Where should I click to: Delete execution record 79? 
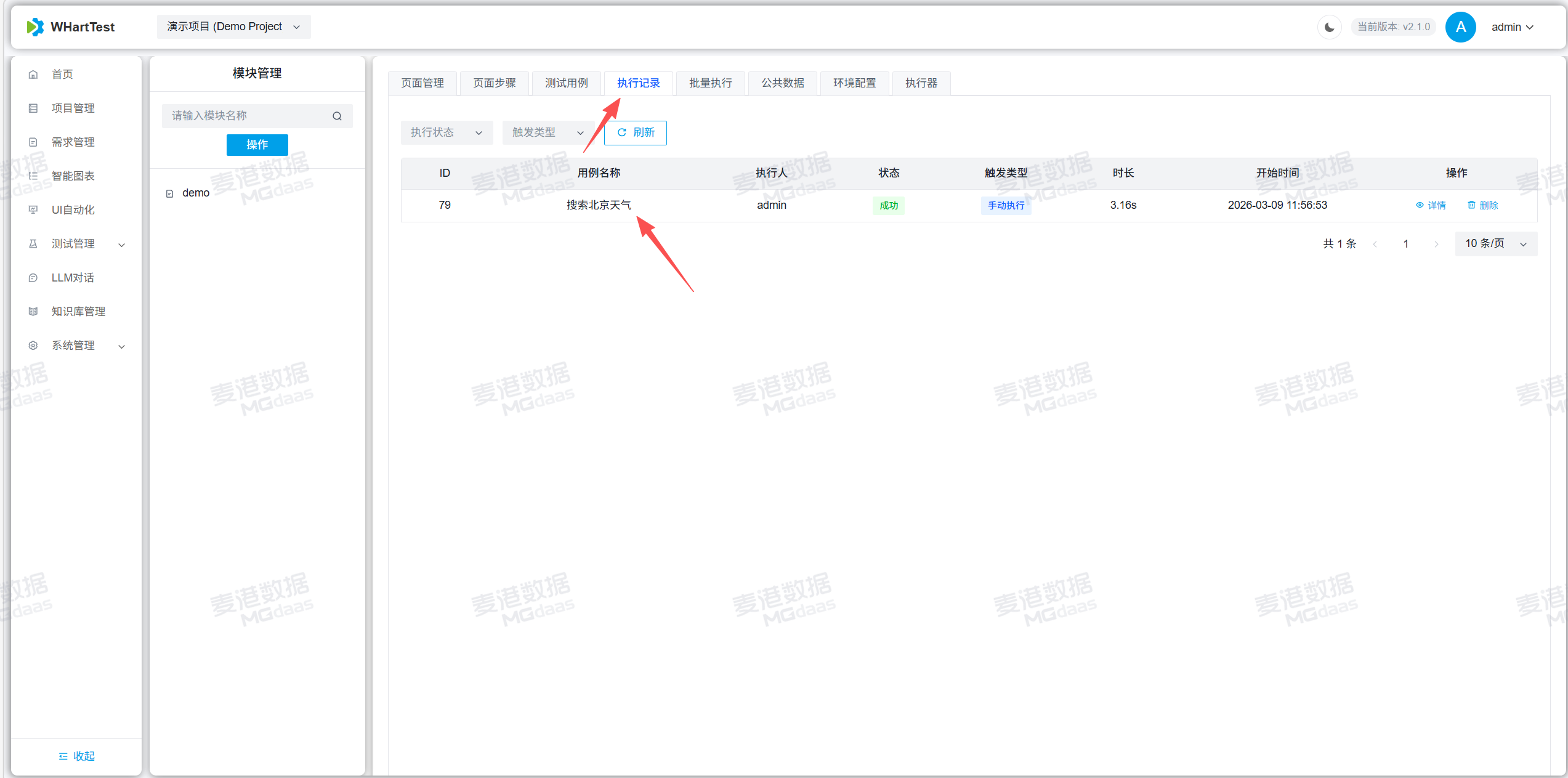click(1482, 205)
